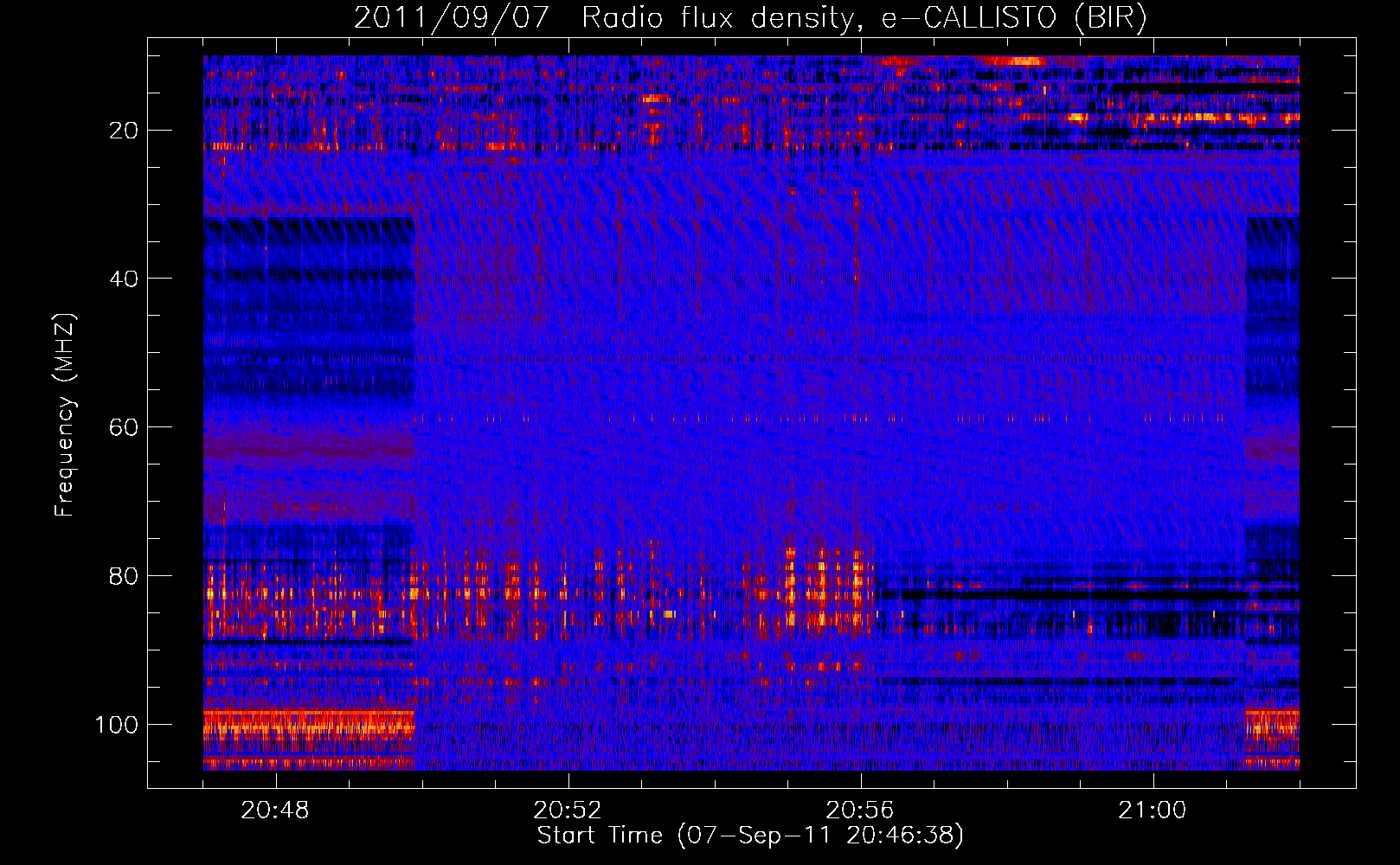The height and width of the screenshot is (865, 1400).
Task: Click the 'Start Time (07-Sep-11 20:46:38)' x-axis label
Action: coord(750,836)
